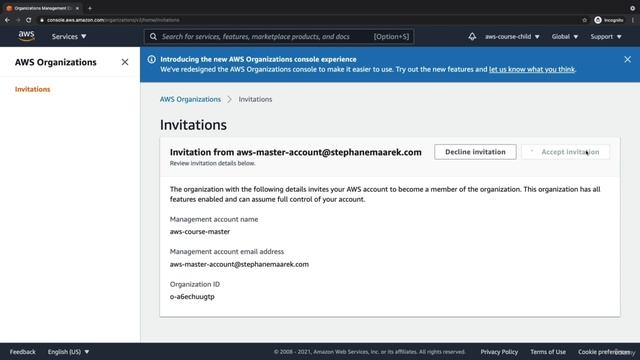Click the AWS logo home icon
The height and width of the screenshot is (360, 640).
pos(26,36)
